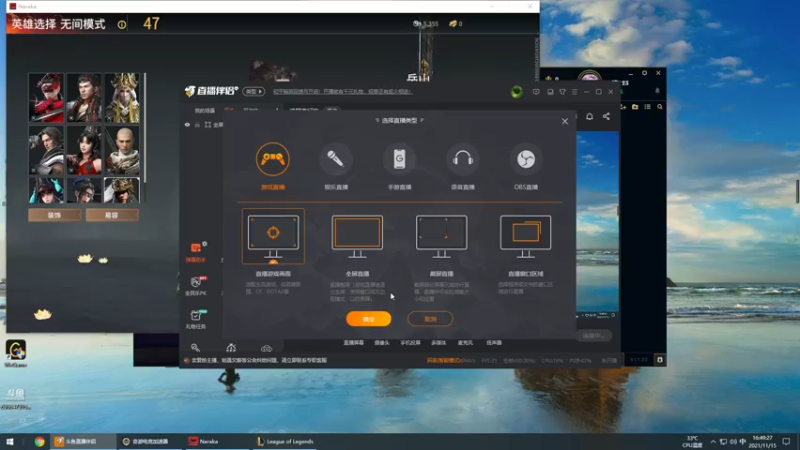
Task: Close the select stream type dialog
Action: [x=565, y=121]
